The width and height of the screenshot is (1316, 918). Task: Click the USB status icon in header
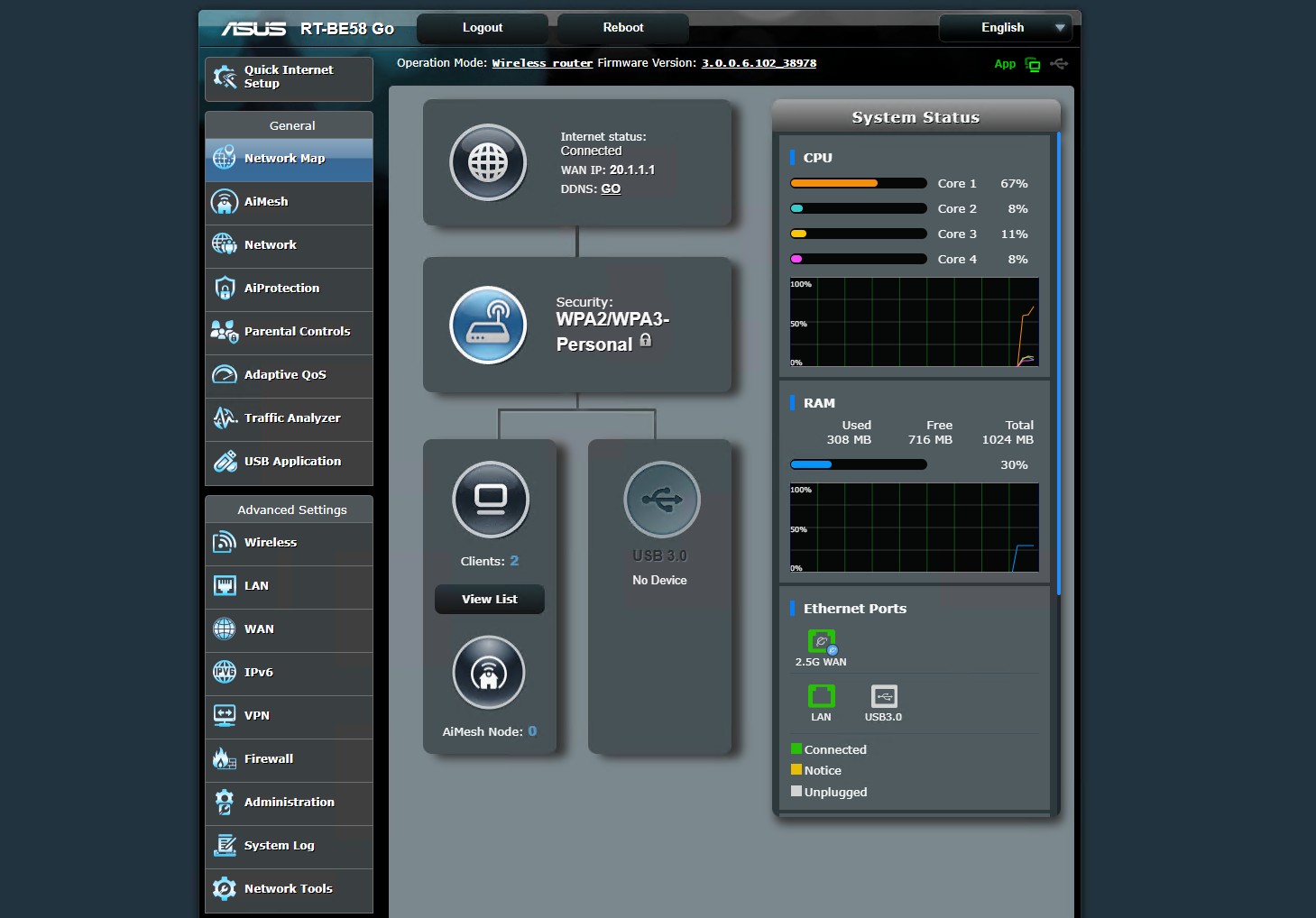point(1059,64)
